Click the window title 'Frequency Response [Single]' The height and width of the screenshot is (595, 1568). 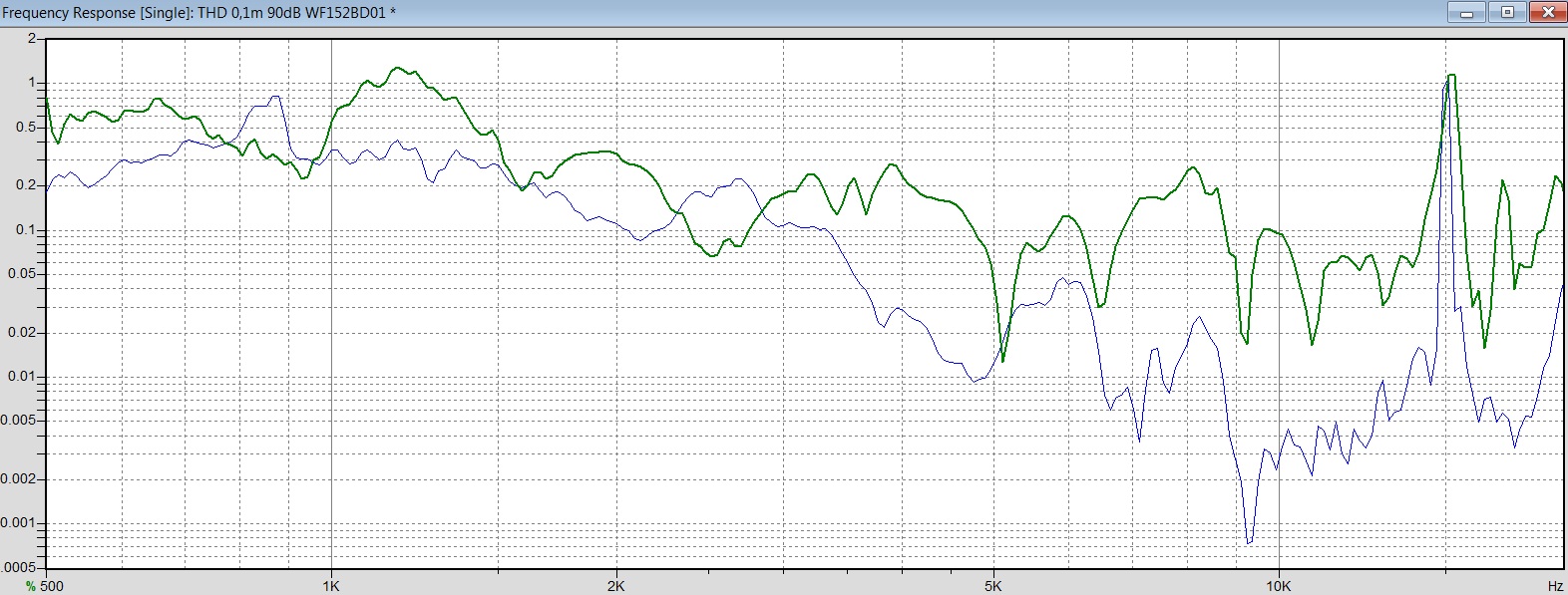pos(97,13)
